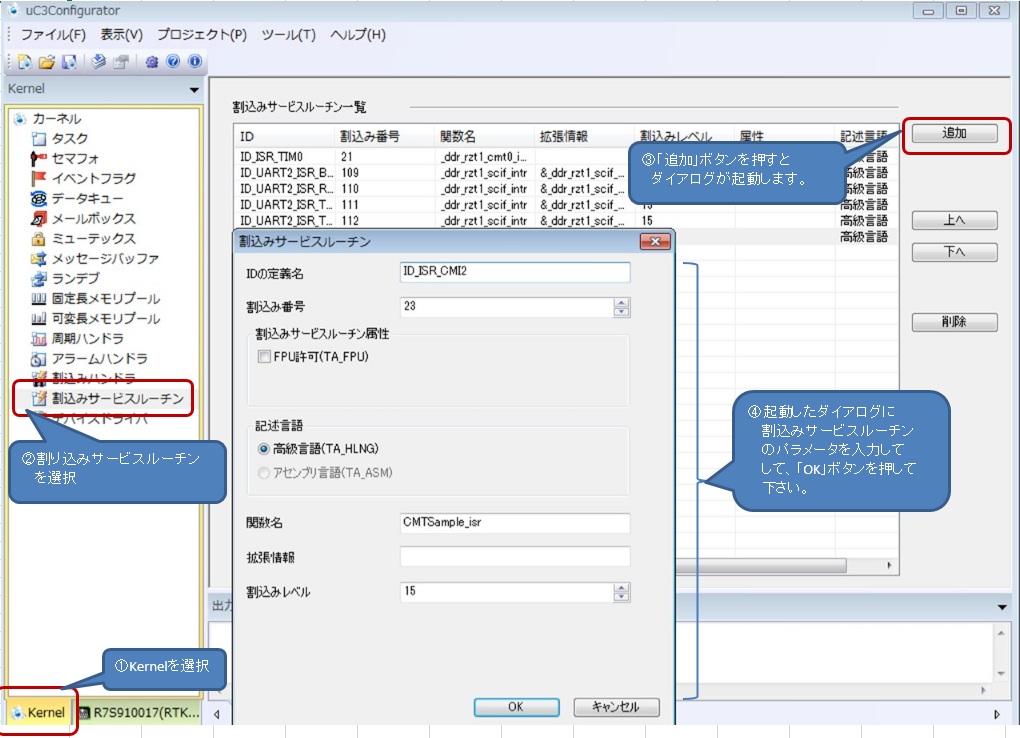Select セマフォ in the kernel tree
Image resolution: width=1020 pixels, height=738 pixels.
click(75, 158)
